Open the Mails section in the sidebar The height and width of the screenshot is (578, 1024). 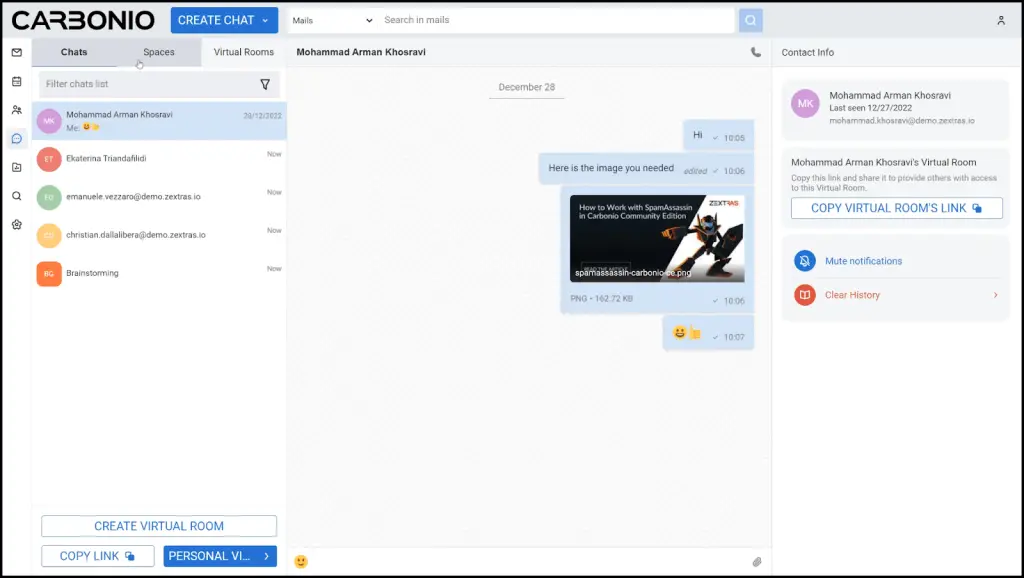[x=17, y=52]
